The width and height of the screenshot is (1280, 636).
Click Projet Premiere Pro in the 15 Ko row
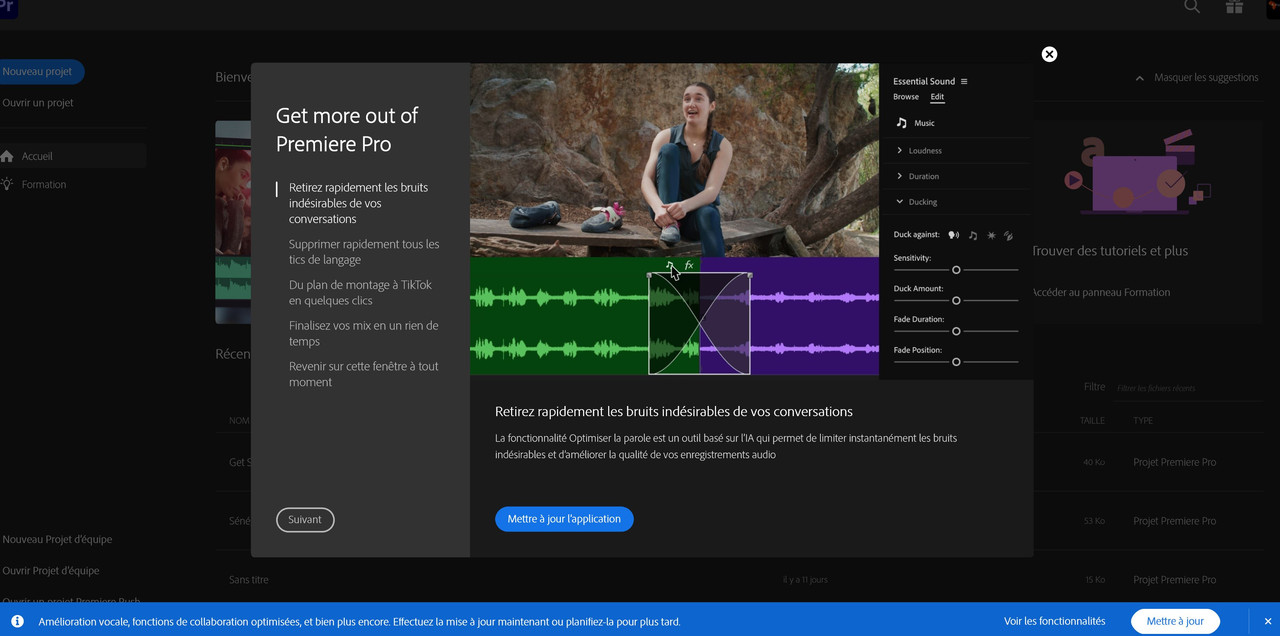click(1175, 580)
